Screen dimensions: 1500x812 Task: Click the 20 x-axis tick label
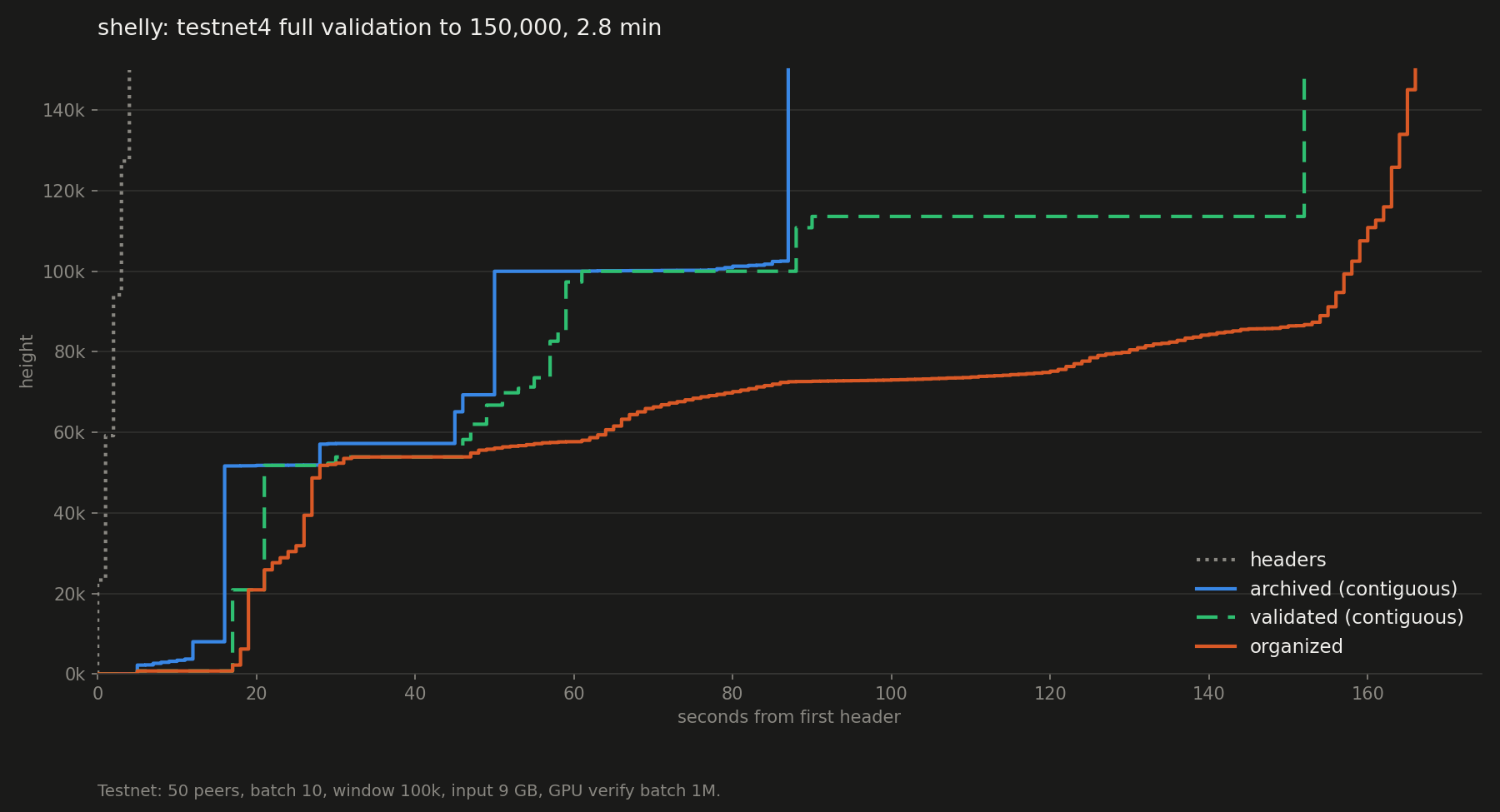(x=256, y=694)
